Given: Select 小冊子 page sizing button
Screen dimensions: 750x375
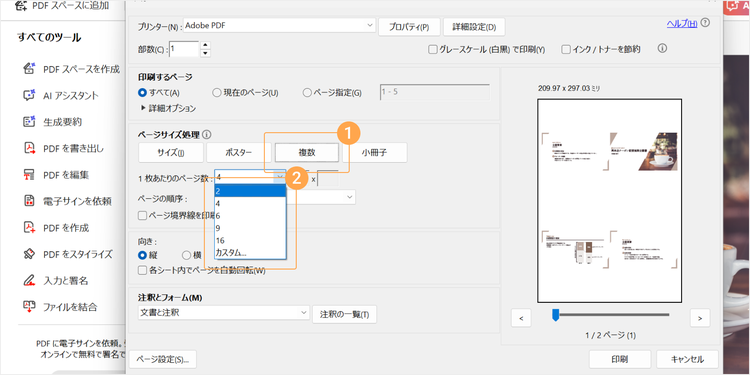Looking at the screenshot, I should pyautogui.click(x=375, y=153).
